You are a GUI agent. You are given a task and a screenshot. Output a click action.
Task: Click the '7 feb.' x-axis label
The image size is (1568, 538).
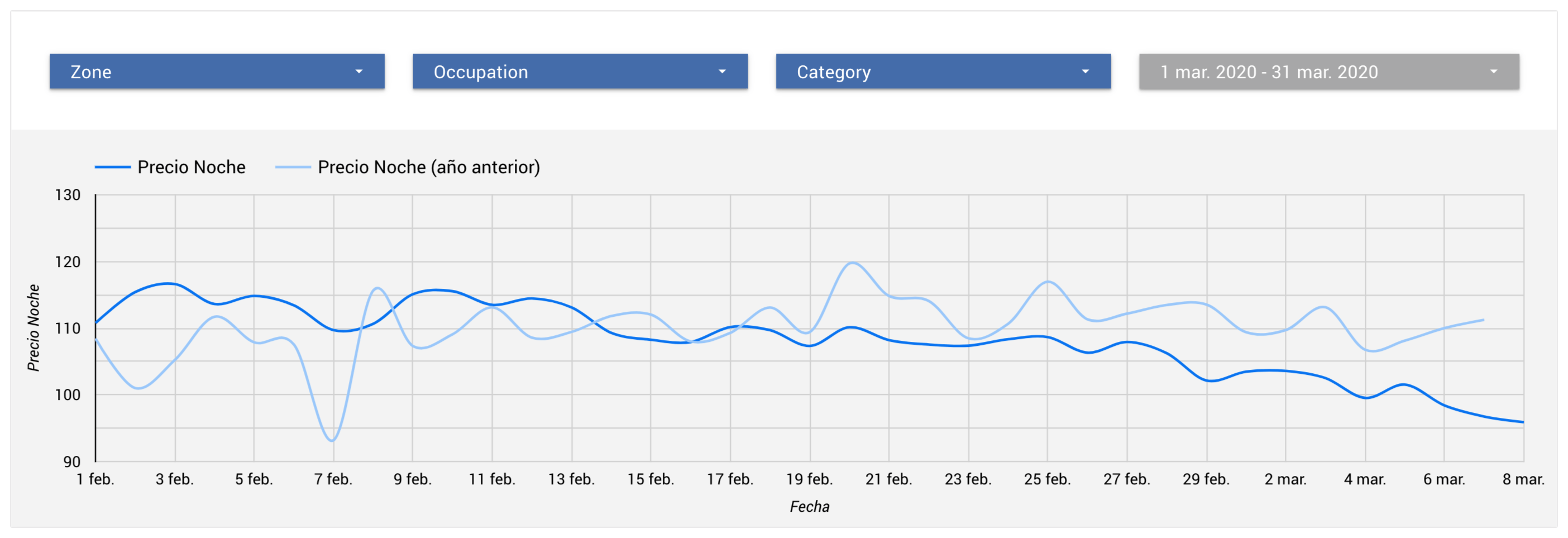[x=333, y=479]
